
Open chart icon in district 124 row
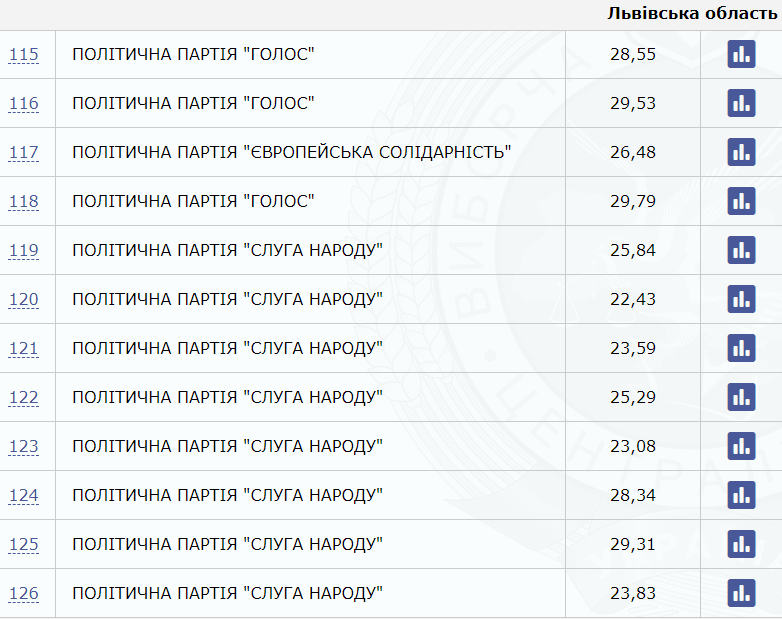(x=741, y=495)
